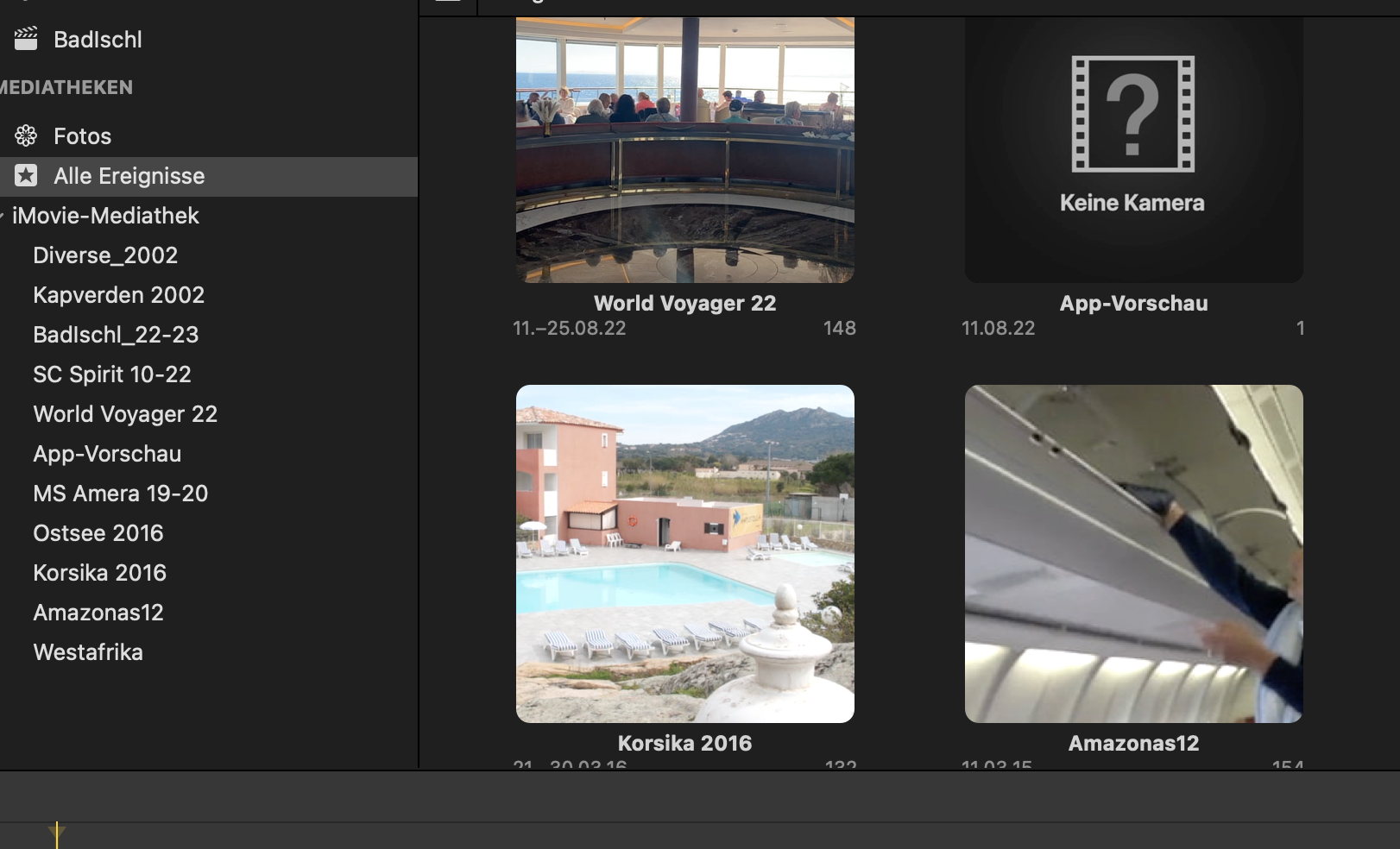Pick App-Vorschau in the sidebar list
The image size is (1400, 849).
107,454
